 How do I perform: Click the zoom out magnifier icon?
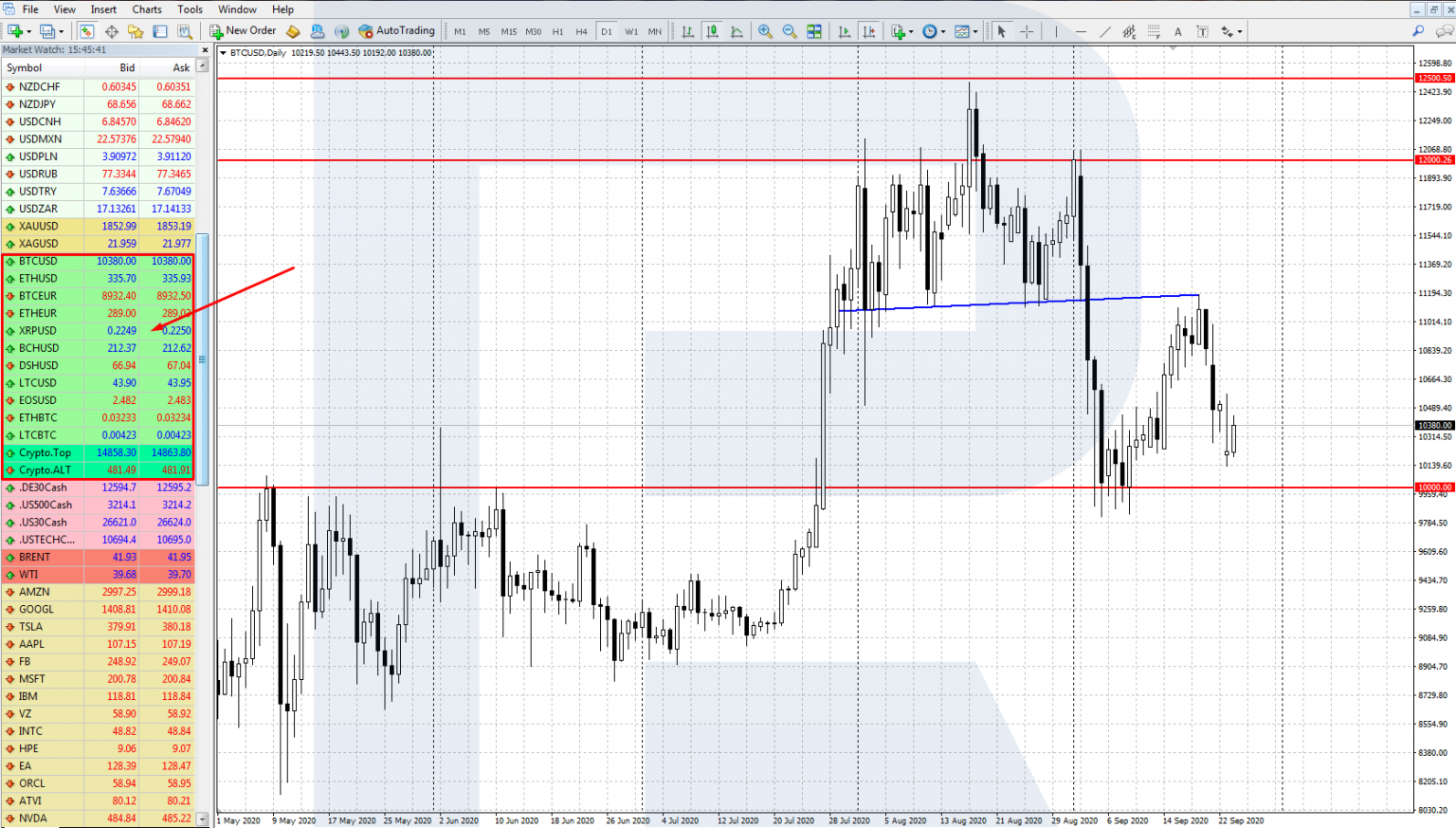tap(790, 31)
